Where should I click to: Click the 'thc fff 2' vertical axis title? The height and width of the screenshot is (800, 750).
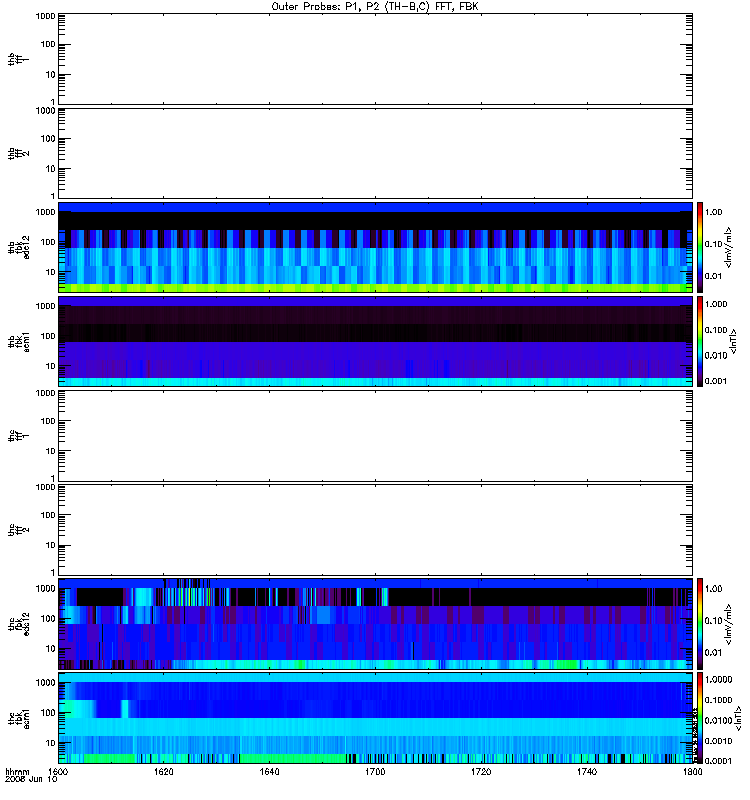click(19, 530)
